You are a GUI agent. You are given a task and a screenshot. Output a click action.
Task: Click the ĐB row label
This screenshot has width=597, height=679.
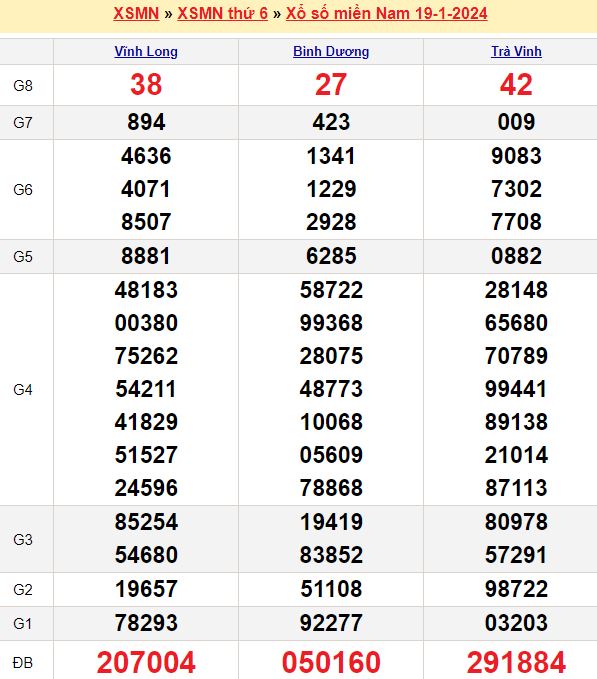click(23, 663)
